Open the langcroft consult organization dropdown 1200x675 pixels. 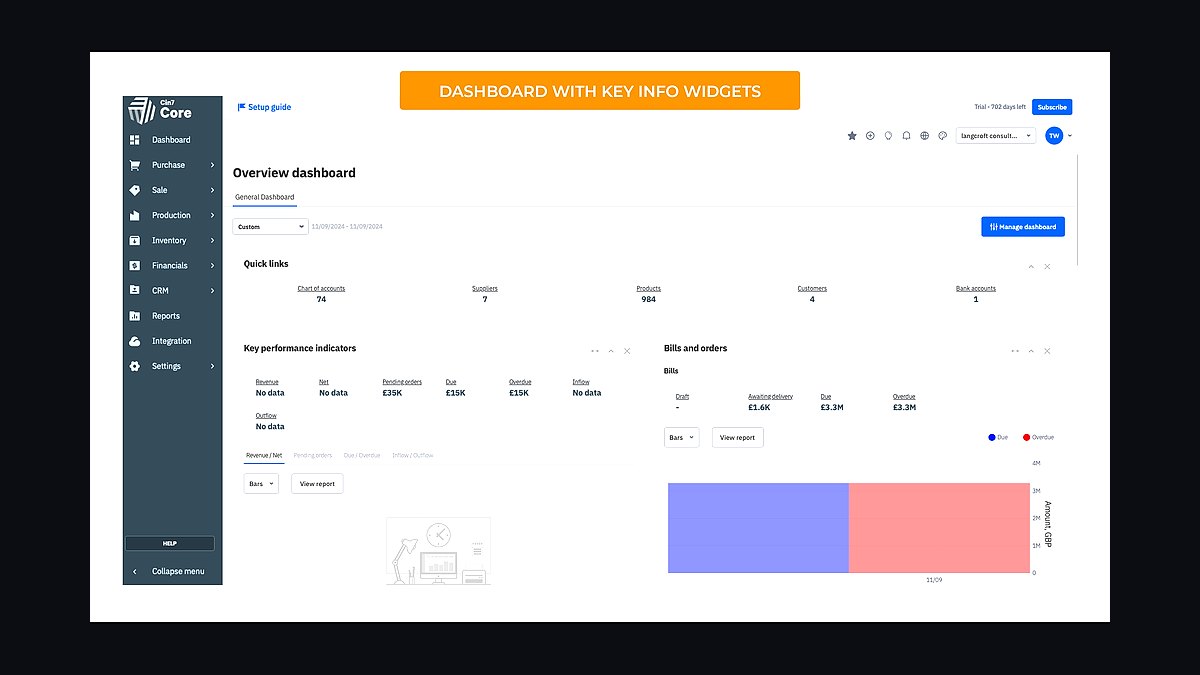995,135
